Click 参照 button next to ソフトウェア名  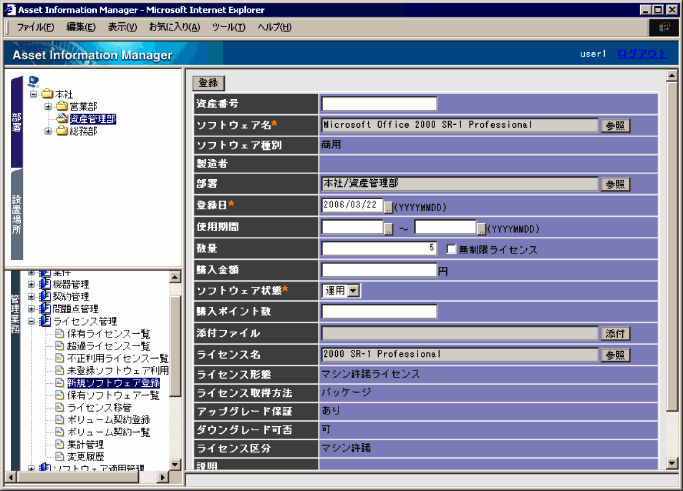click(615, 125)
